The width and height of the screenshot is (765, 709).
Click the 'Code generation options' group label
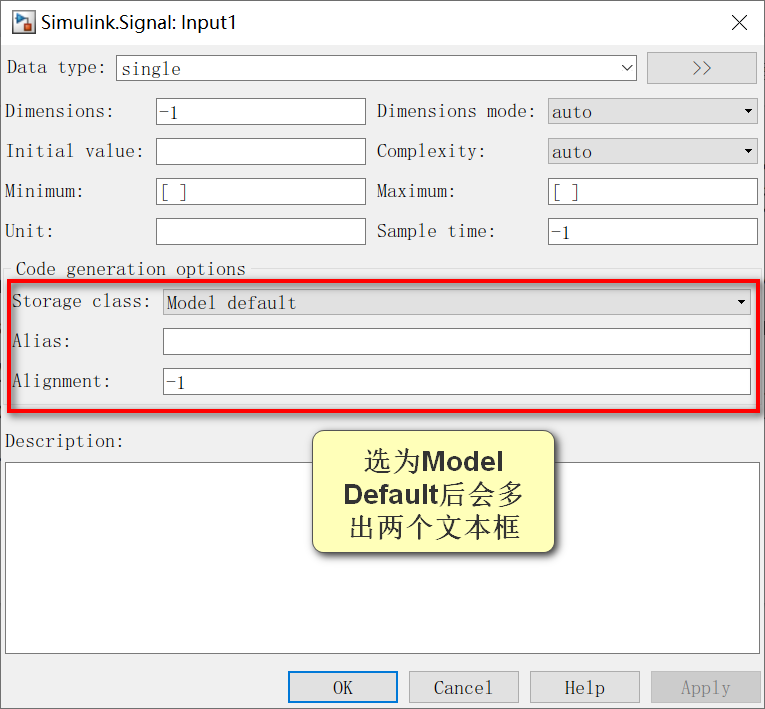click(x=130, y=269)
